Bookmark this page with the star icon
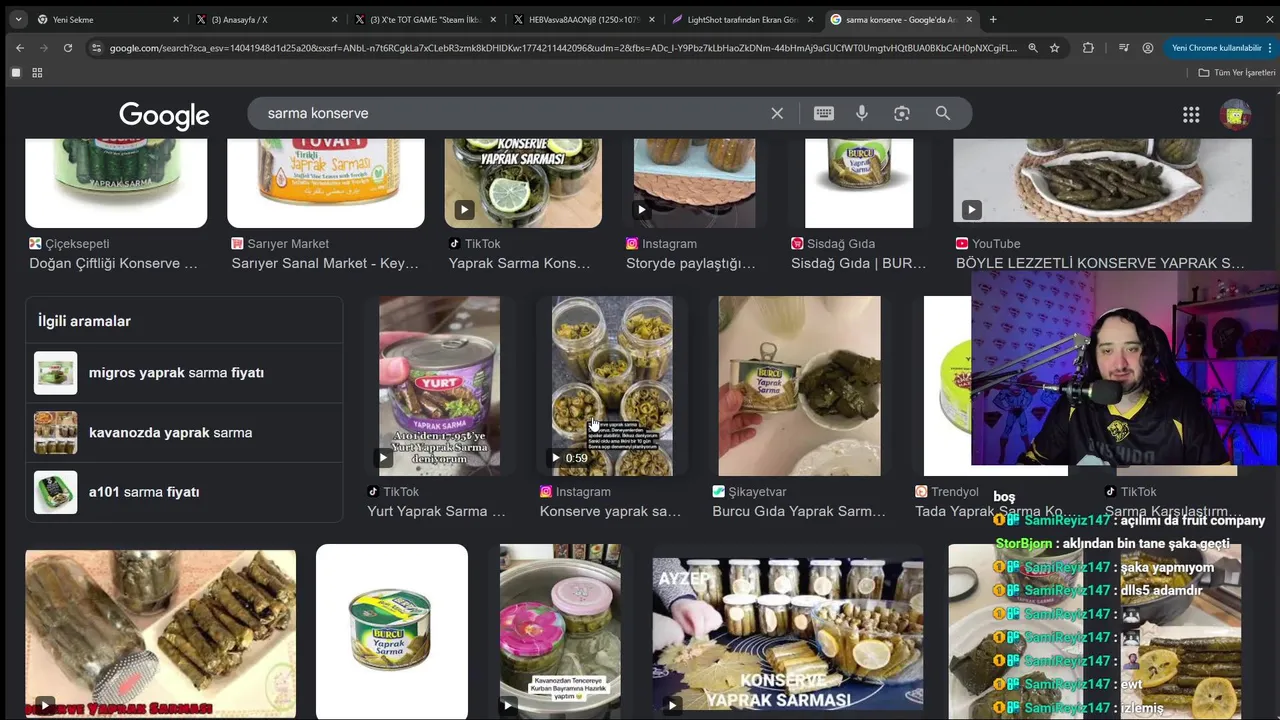The image size is (1280, 720). coord(1054,47)
